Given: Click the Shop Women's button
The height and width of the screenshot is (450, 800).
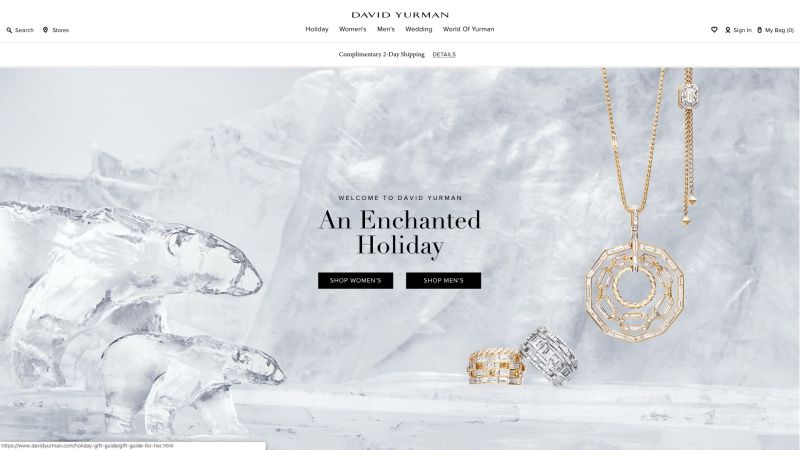Looking at the screenshot, I should pos(356,281).
